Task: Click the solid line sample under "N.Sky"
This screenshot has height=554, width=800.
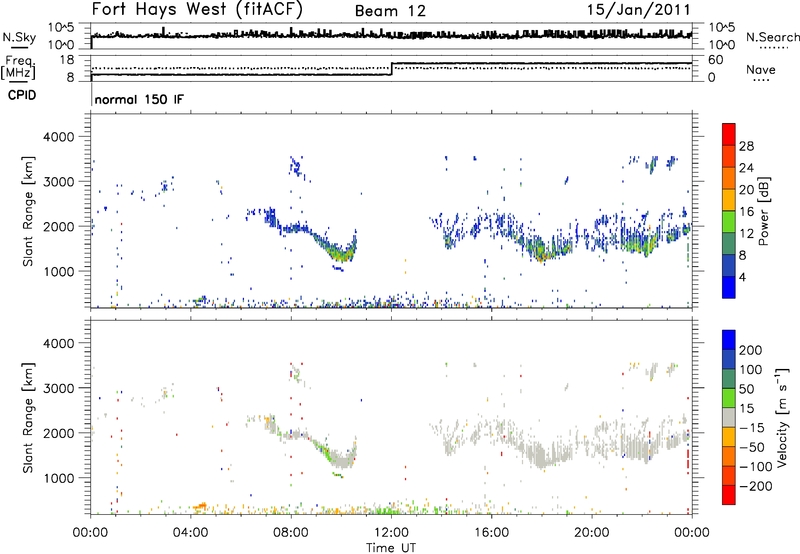Action: pos(19,48)
